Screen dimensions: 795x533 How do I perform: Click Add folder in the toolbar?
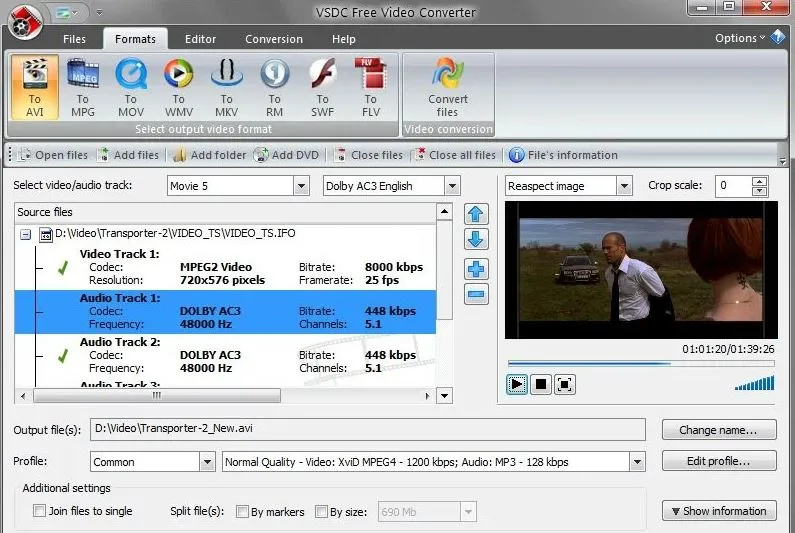coord(209,155)
